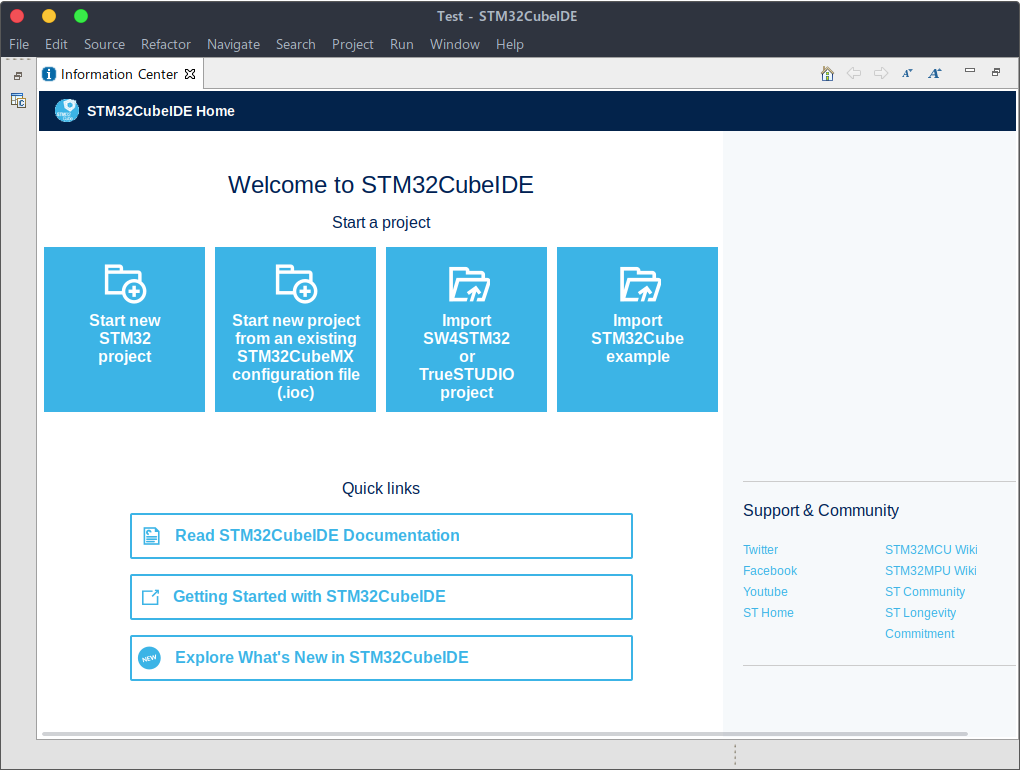The image size is (1020, 770).
Task: Click the forward navigation arrow icon
Action: coord(881,73)
